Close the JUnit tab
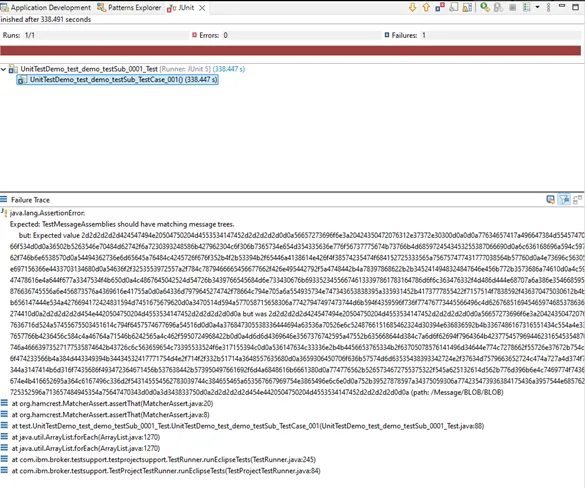 202,8
